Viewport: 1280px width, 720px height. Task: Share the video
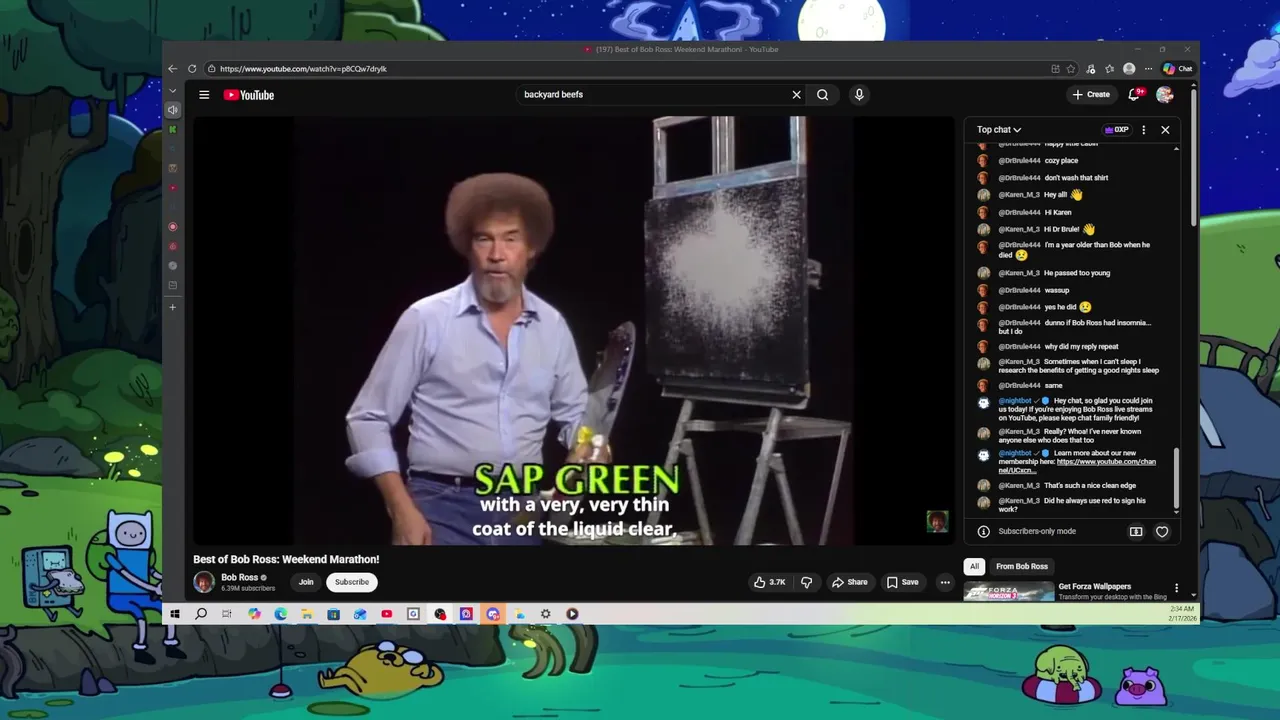pyautogui.click(x=850, y=582)
